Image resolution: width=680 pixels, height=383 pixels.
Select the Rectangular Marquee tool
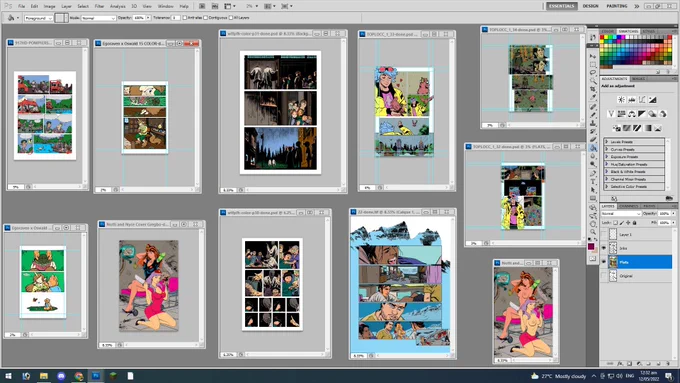click(593, 64)
